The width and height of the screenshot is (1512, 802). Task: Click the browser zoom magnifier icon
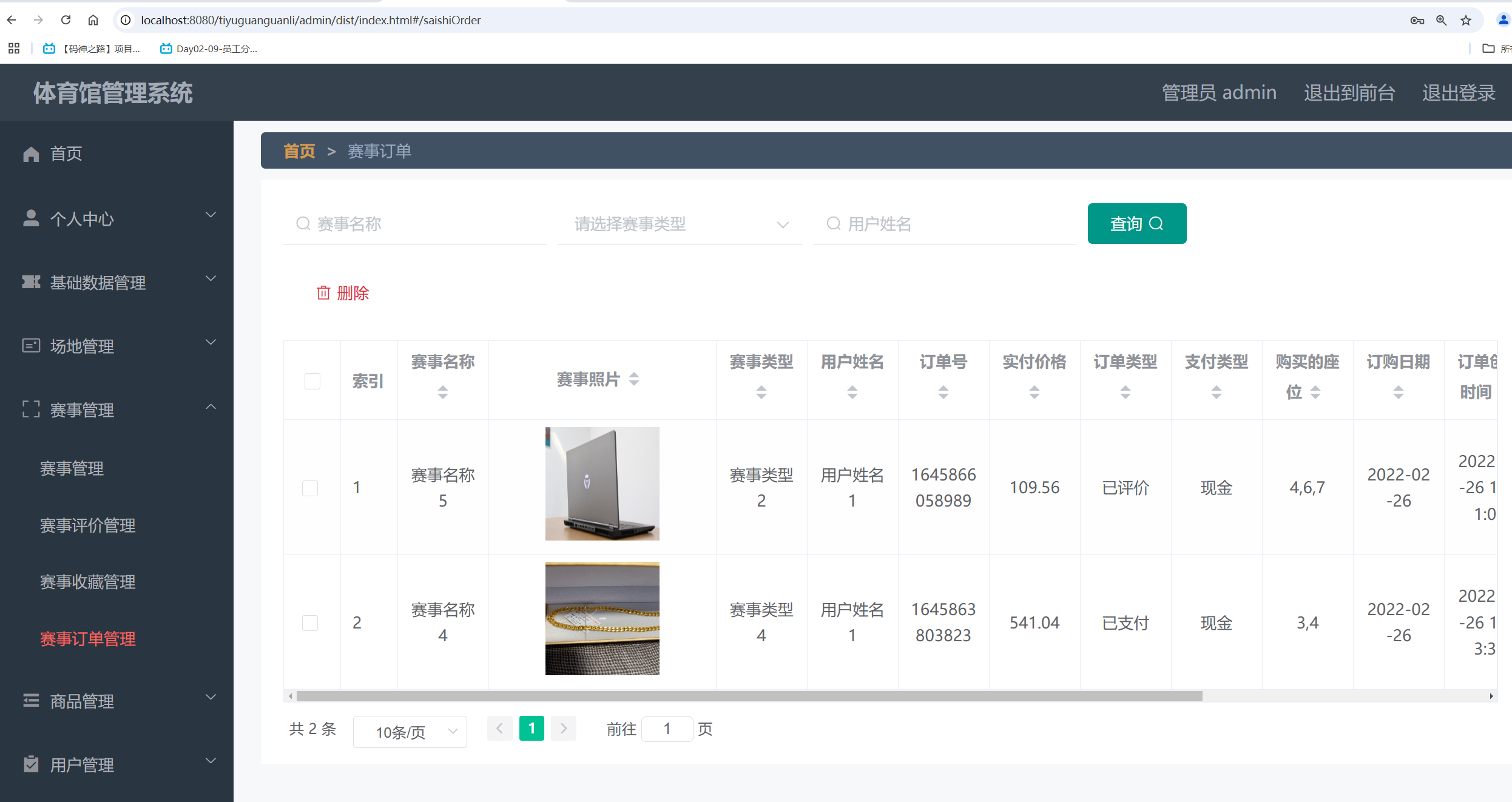[x=1441, y=20]
